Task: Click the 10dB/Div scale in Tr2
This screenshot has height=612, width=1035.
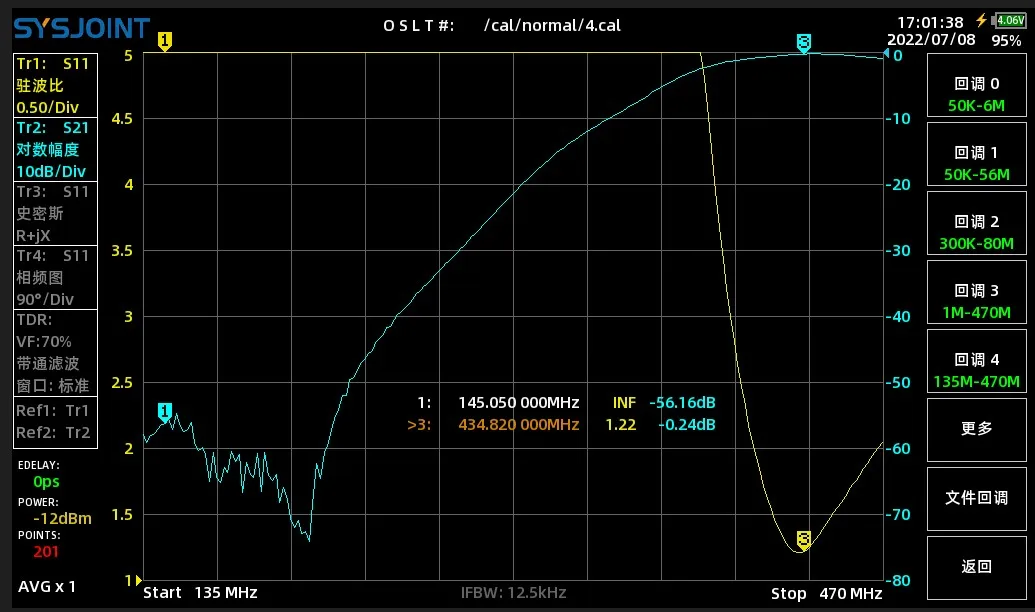Action: click(x=51, y=171)
